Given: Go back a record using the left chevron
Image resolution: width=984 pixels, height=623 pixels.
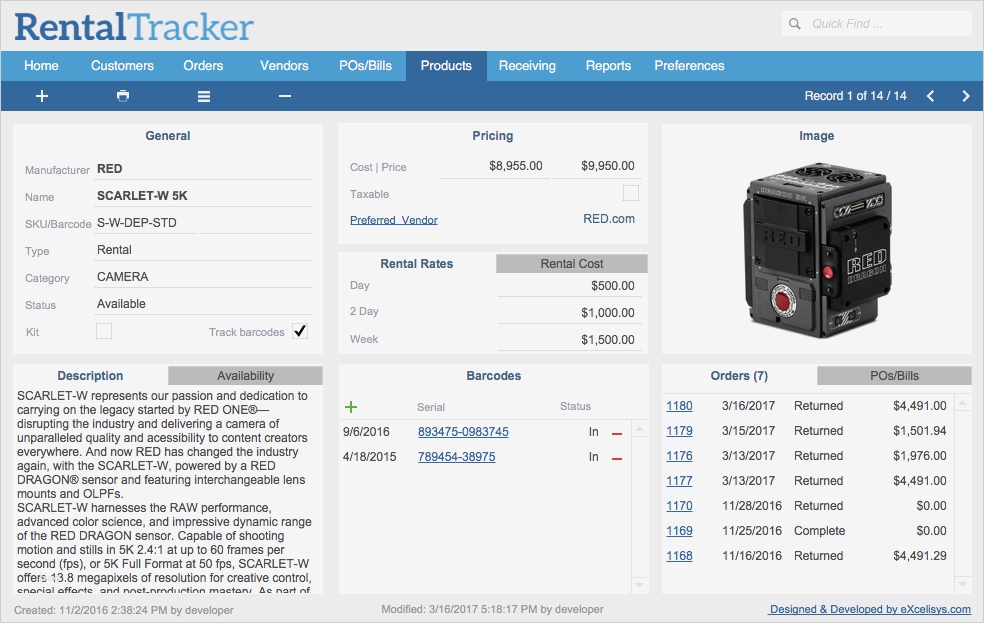Looking at the screenshot, I should (x=930, y=96).
